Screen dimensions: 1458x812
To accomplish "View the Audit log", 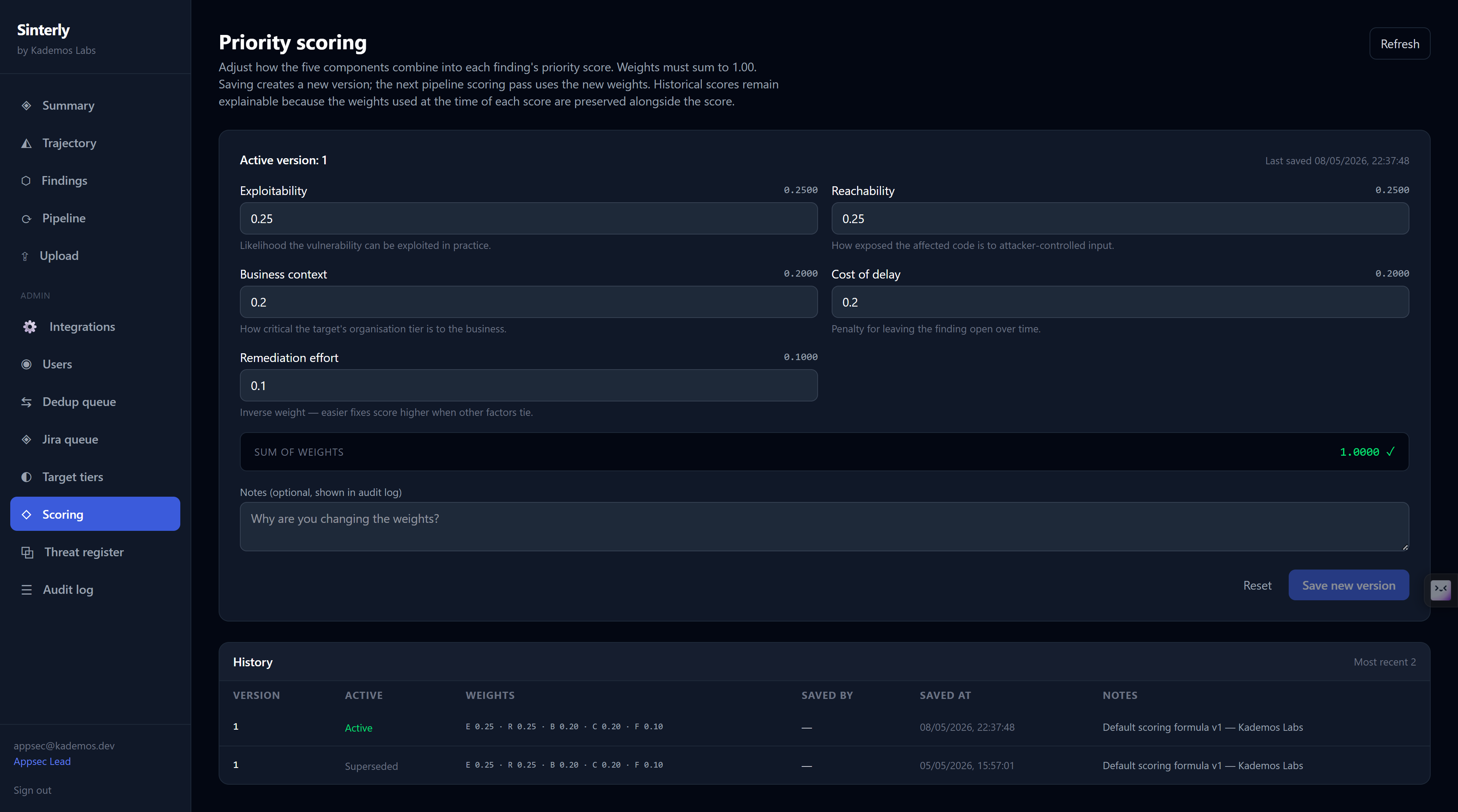I will (x=95, y=590).
